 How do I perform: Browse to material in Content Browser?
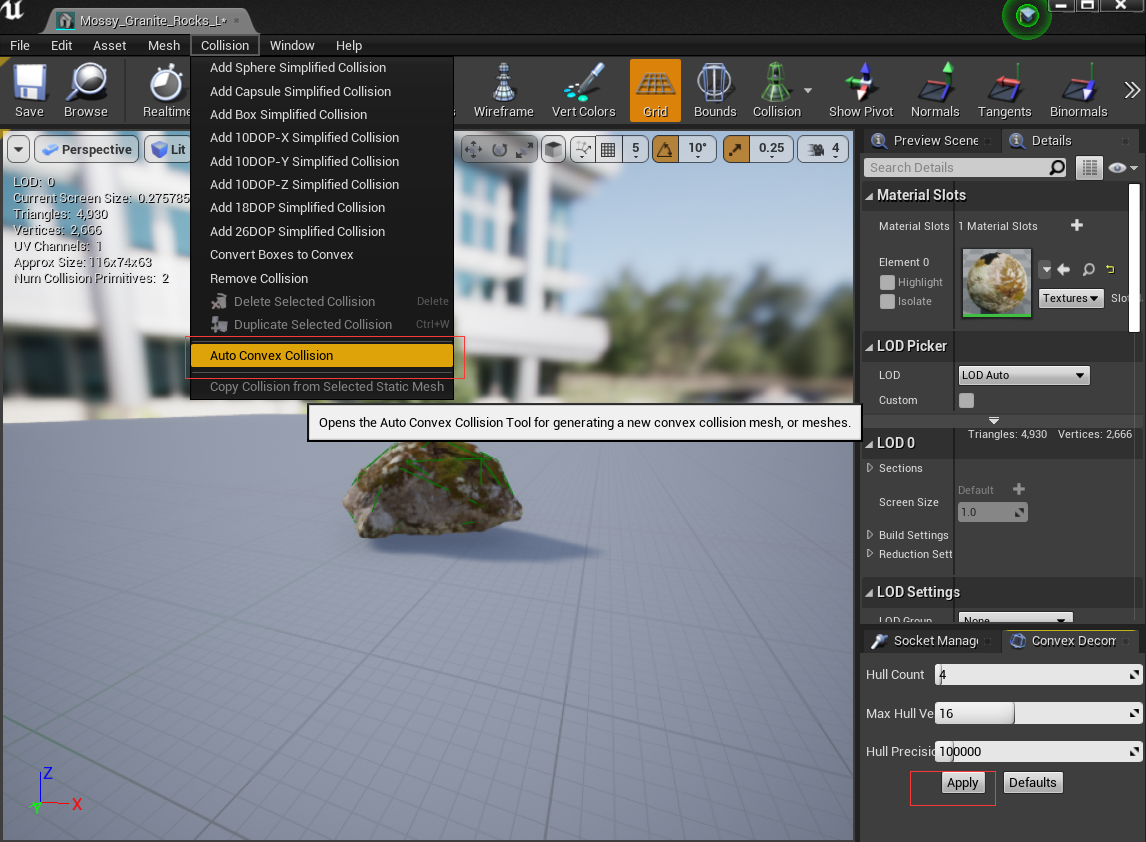(x=1088, y=269)
